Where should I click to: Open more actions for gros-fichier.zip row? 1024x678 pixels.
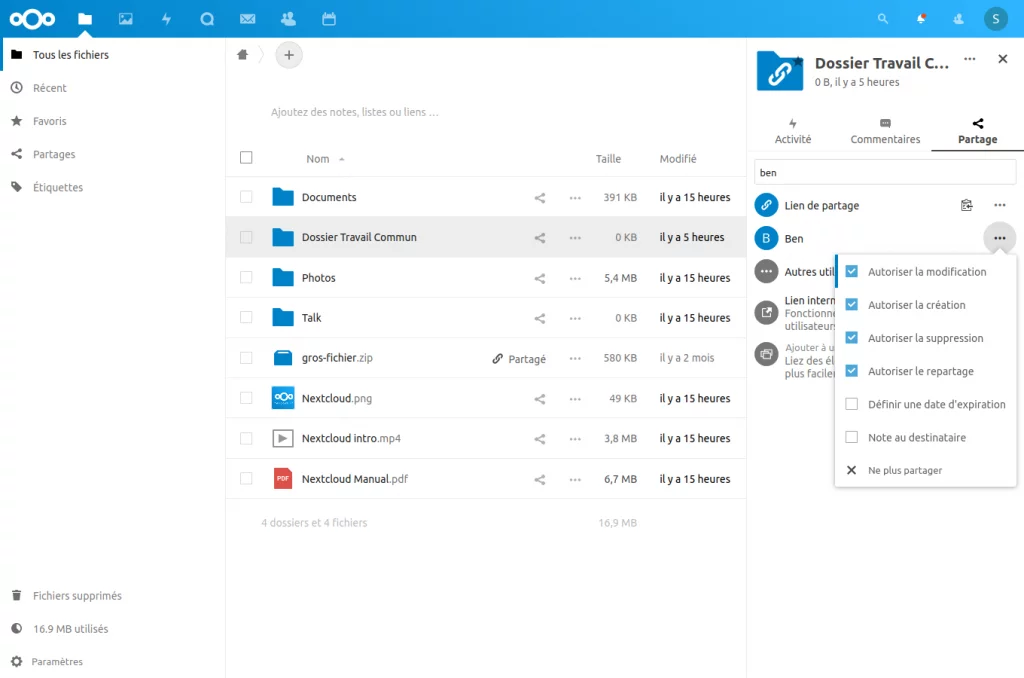tap(575, 359)
